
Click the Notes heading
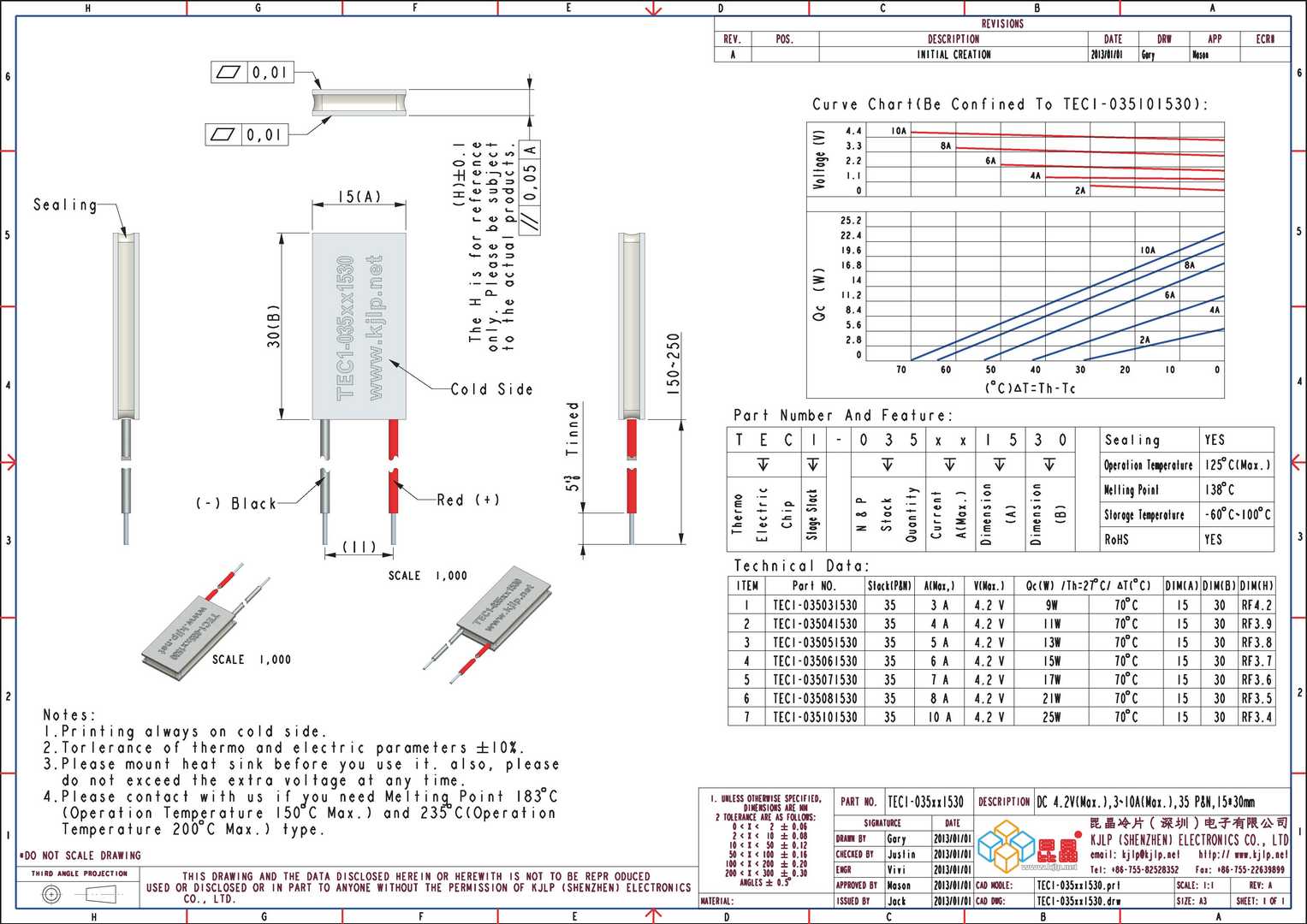click(69, 714)
